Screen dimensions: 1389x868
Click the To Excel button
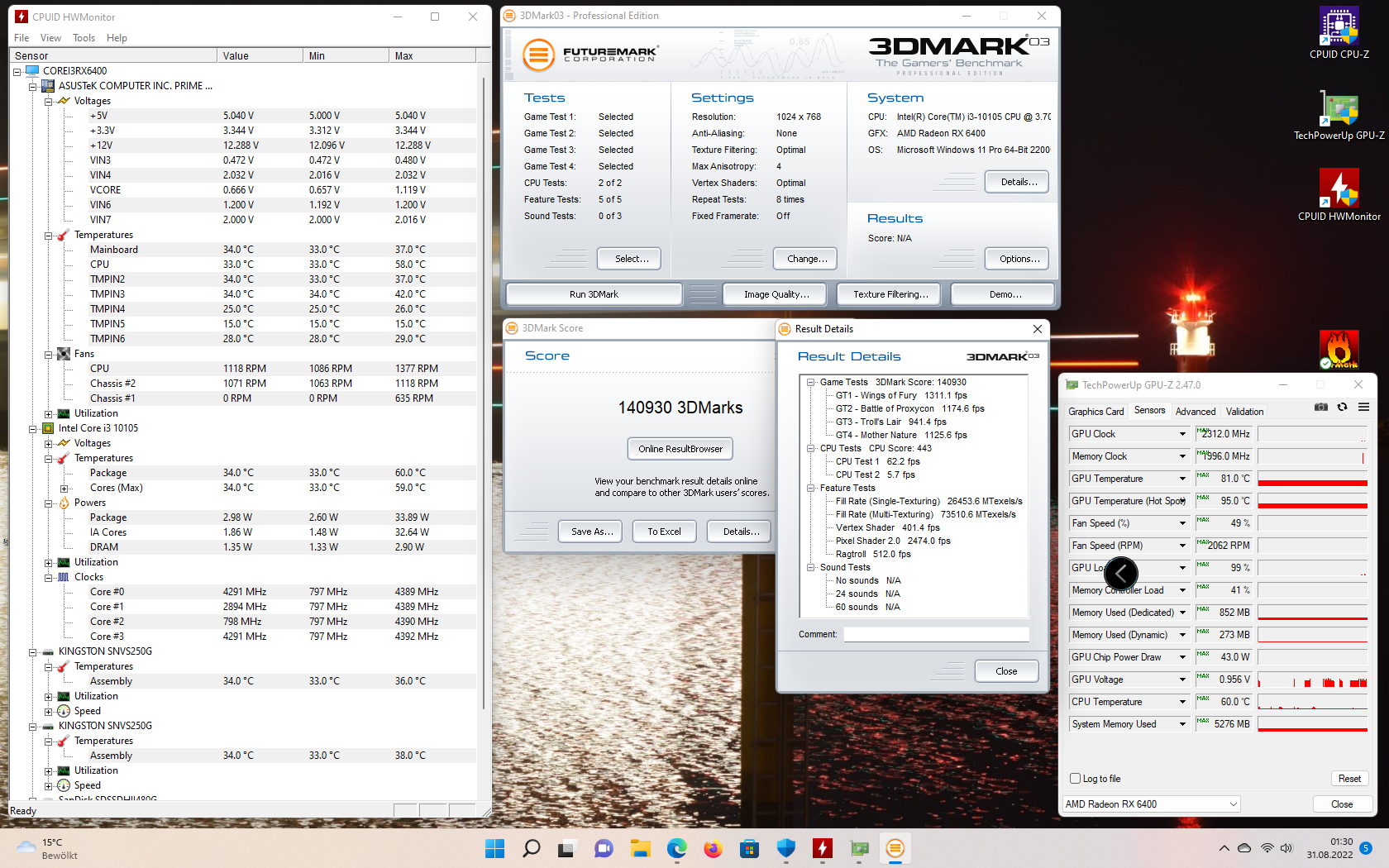(665, 532)
